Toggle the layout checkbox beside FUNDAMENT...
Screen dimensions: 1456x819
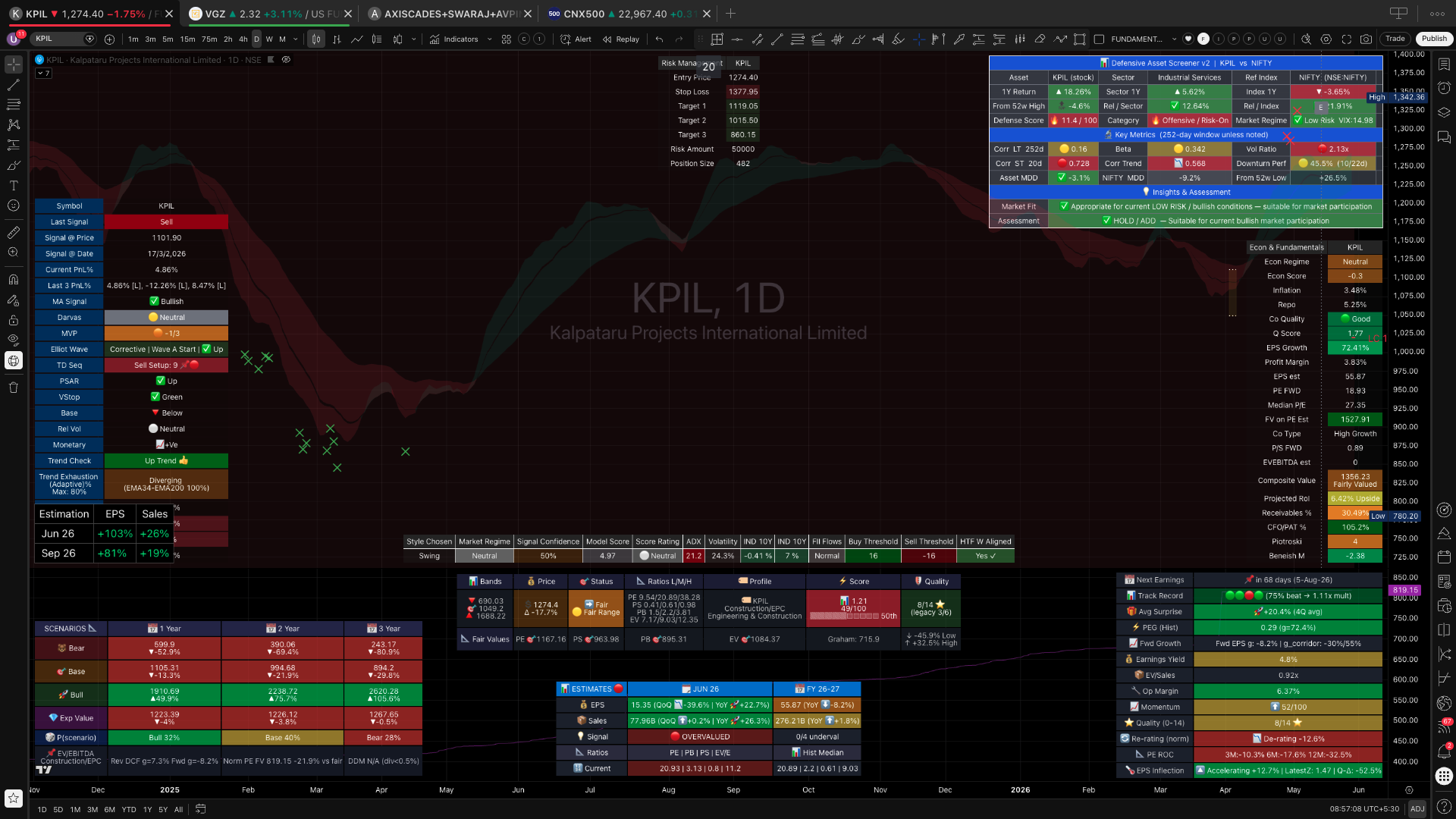pyautogui.click(x=1099, y=39)
